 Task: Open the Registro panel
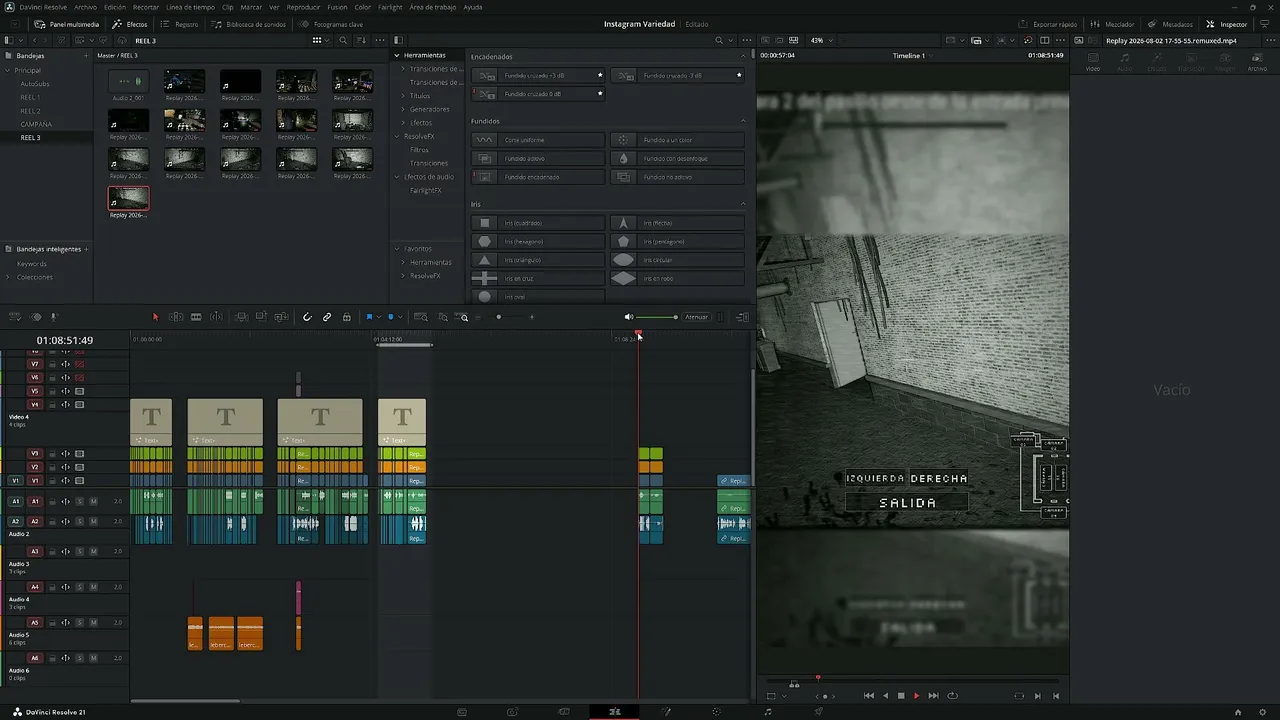[180, 24]
